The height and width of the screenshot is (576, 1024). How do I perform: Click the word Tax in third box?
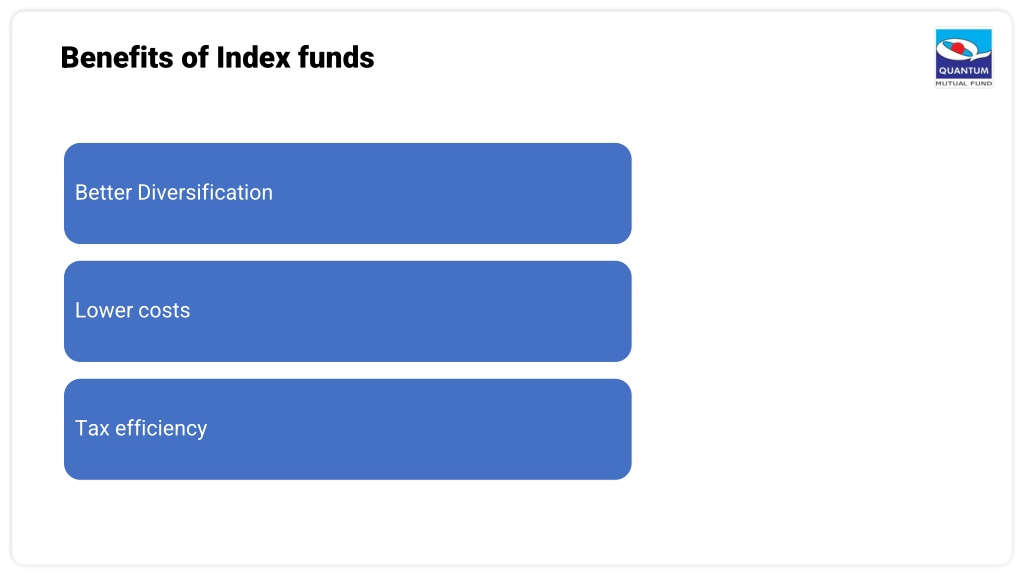tap(92, 428)
